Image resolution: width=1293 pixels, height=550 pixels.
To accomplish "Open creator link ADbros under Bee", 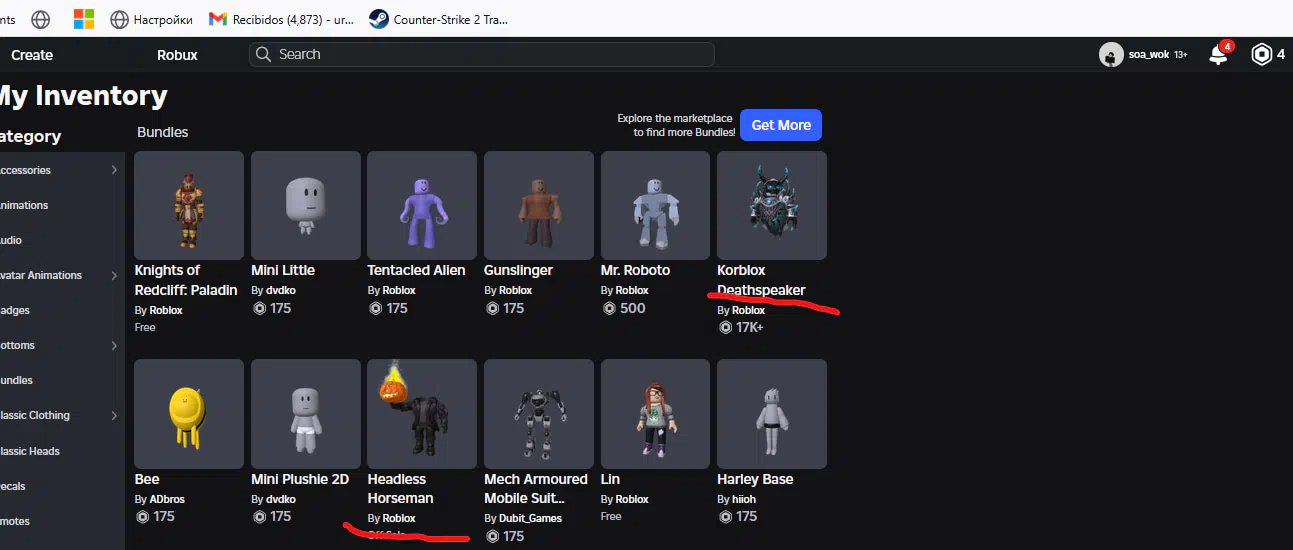I will pos(167,499).
